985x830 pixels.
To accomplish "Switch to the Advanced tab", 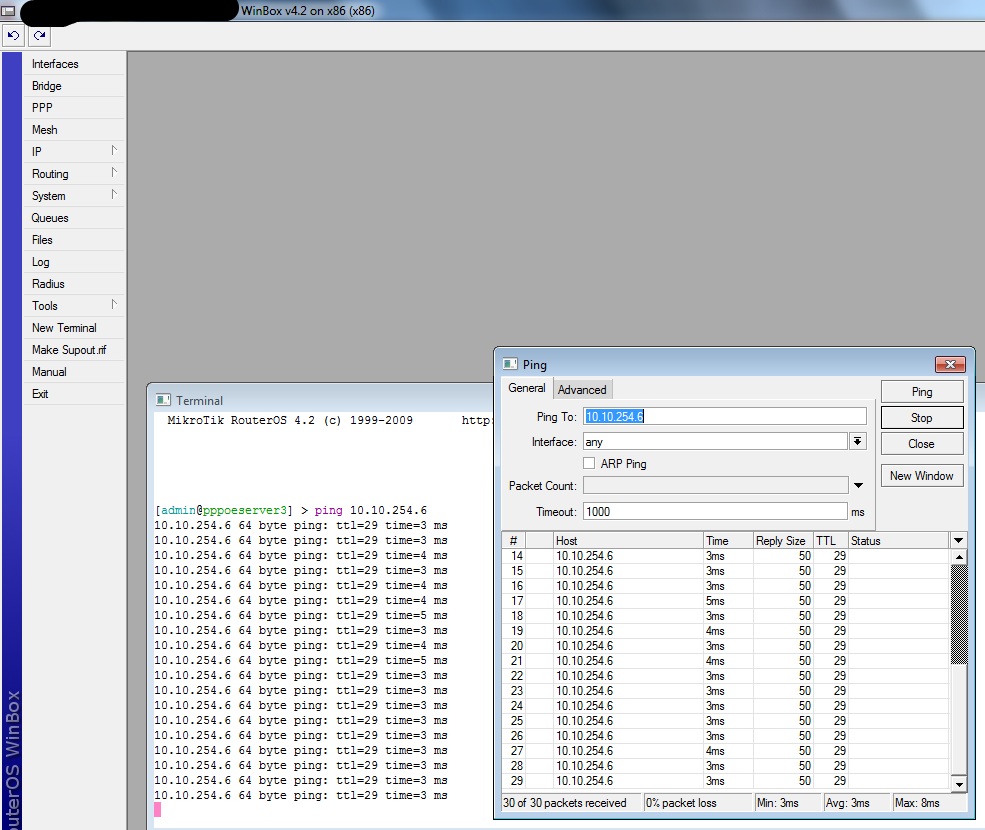I will click(582, 390).
